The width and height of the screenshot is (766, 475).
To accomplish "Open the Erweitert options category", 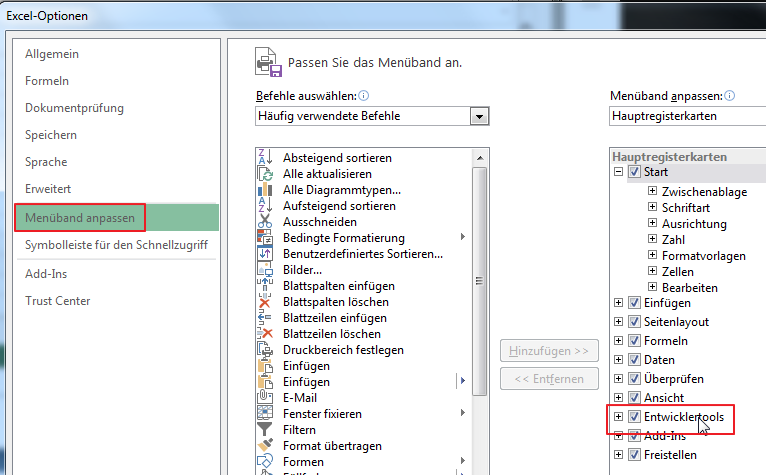I will pos(48,189).
